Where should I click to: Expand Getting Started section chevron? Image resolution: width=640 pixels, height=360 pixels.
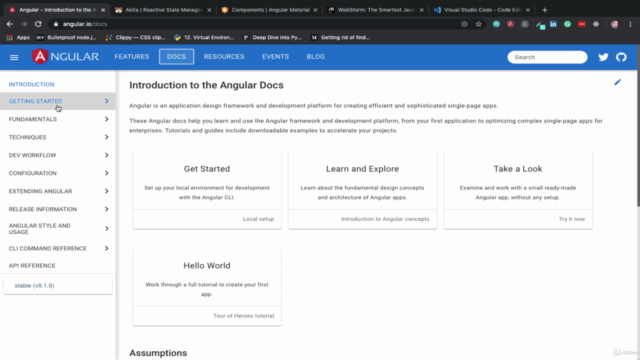[x=107, y=101]
